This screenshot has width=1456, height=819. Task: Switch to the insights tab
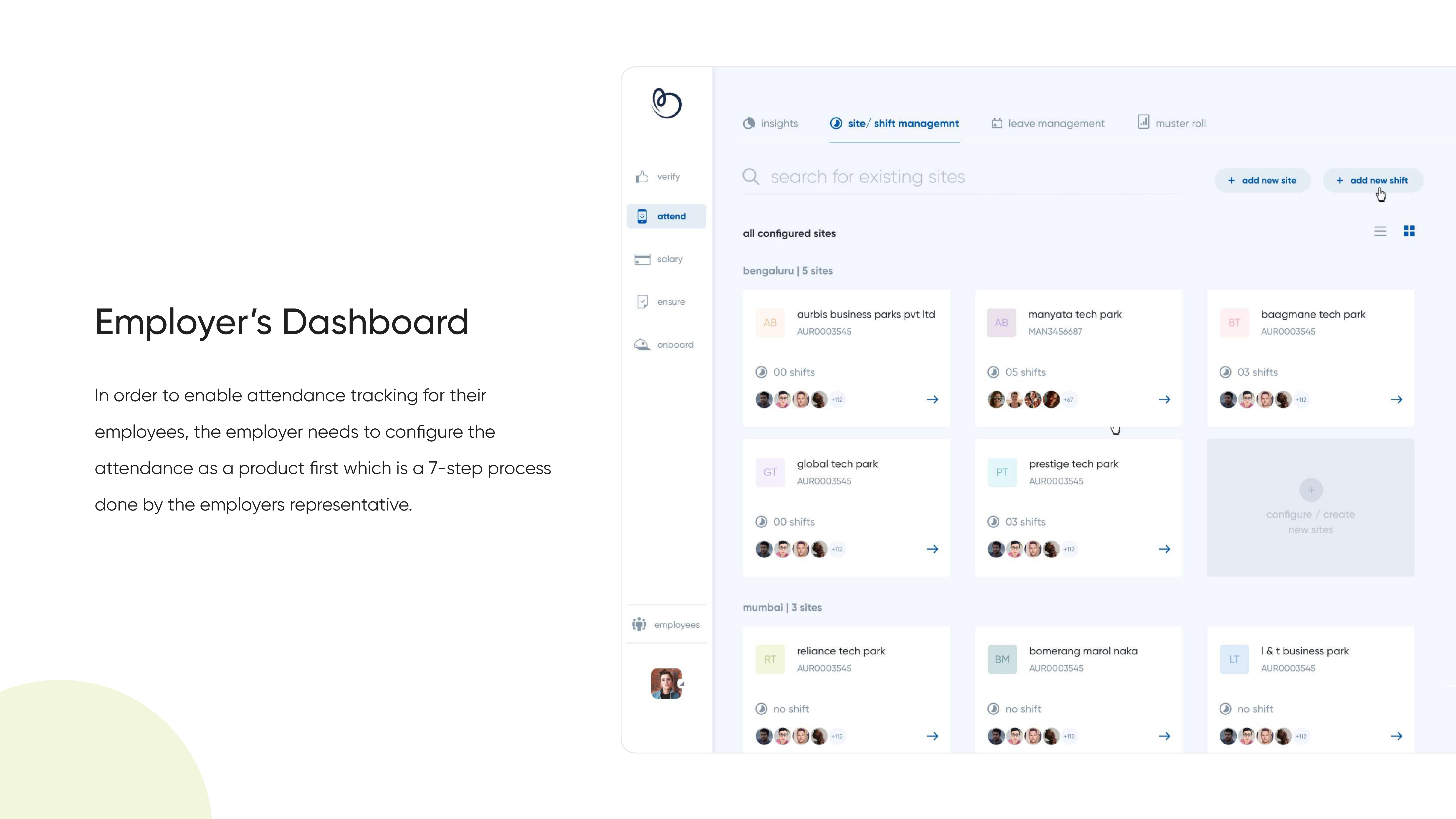click(x=770, y=123)
